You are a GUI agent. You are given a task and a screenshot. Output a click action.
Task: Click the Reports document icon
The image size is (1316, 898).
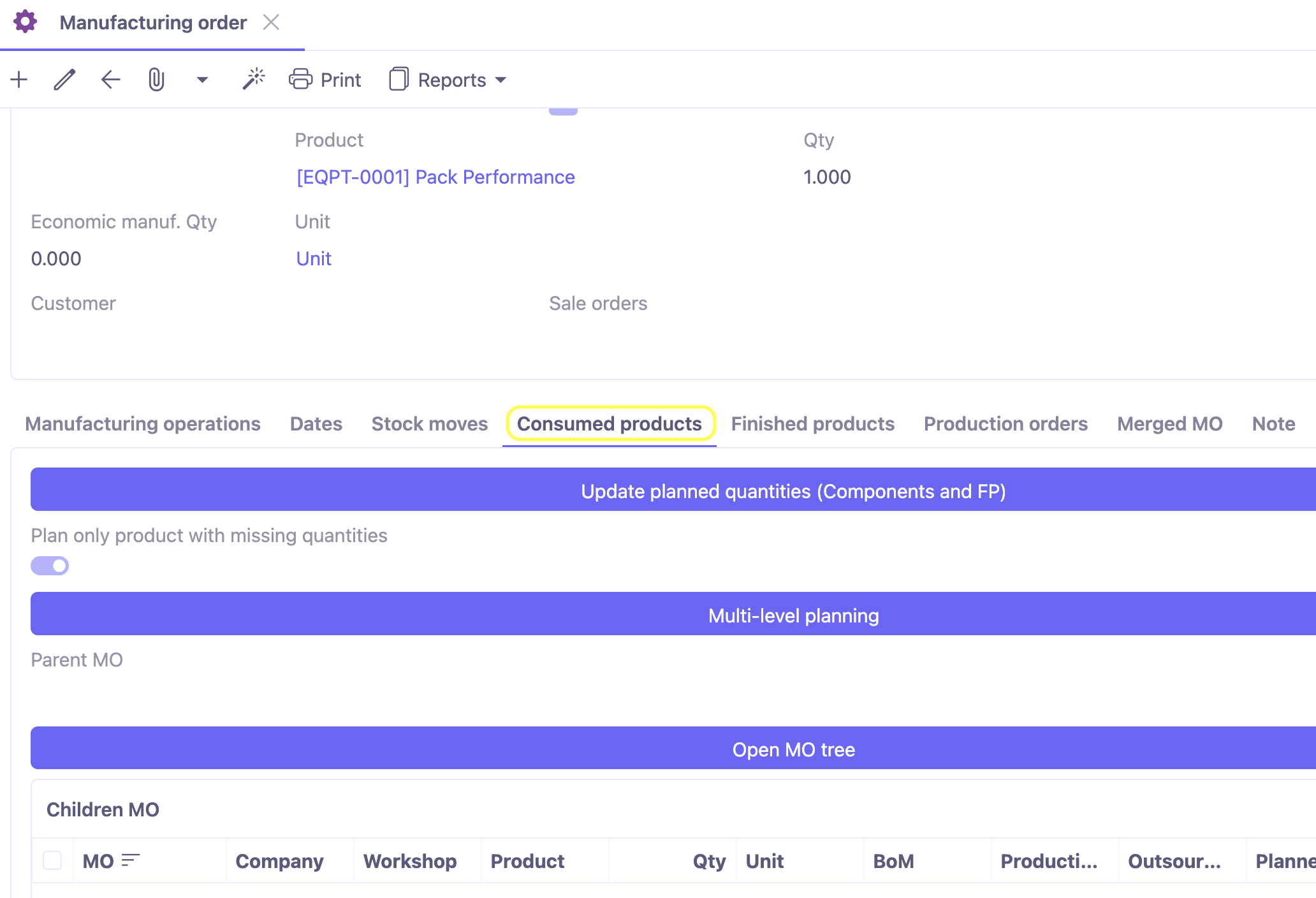(398, 79)
